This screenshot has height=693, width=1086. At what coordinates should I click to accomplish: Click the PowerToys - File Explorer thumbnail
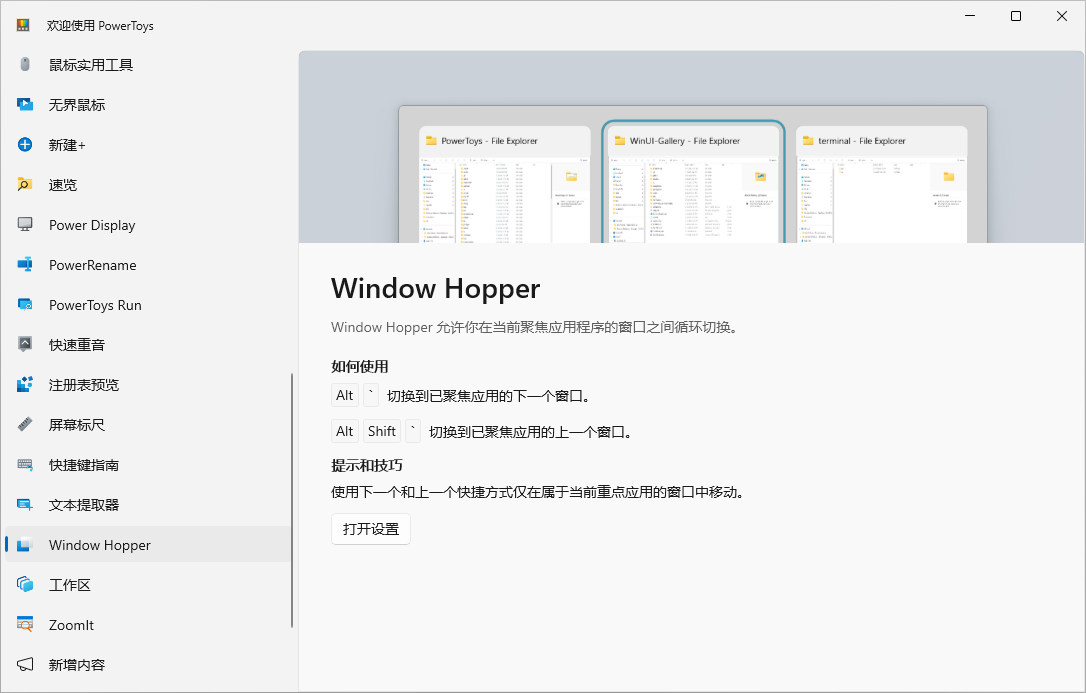click(x=505, y=184)
